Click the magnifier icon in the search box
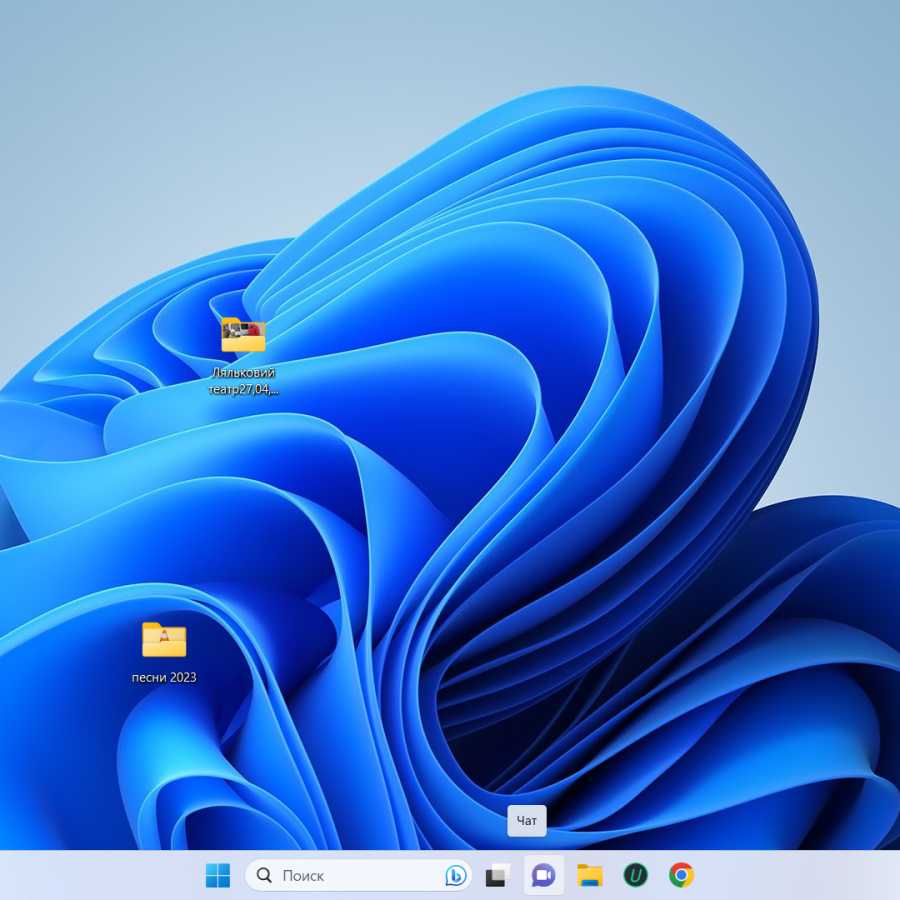Screen dimensions: 900x900 coord(264,875)
